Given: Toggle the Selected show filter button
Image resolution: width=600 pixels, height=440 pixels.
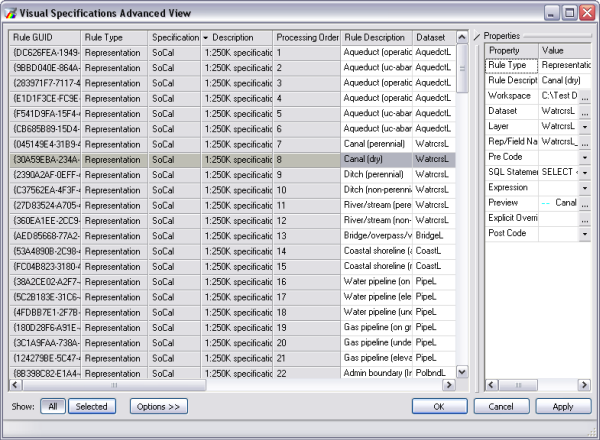Looking at the screenshot, I should tap(92, 406).
